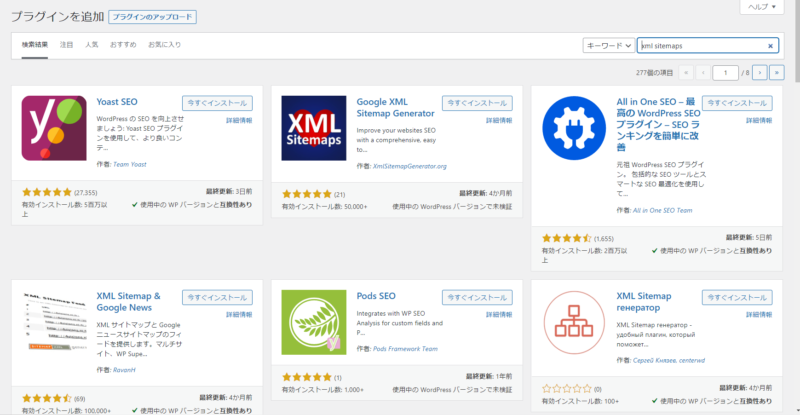
Task: Install Pods SEO now
Action: 477,297
